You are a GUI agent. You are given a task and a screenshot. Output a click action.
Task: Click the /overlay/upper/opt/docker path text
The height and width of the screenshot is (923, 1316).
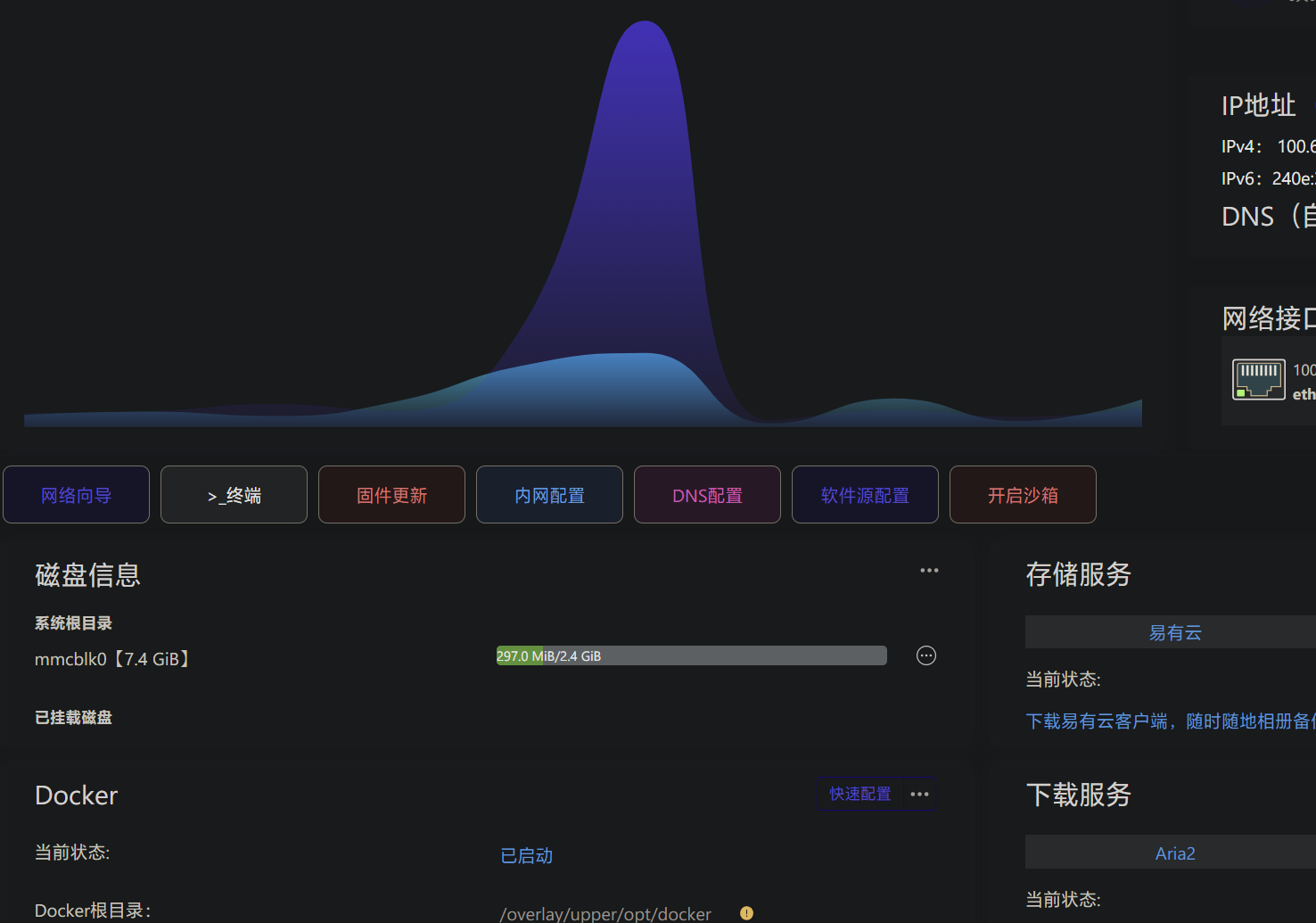pos(605,913)
